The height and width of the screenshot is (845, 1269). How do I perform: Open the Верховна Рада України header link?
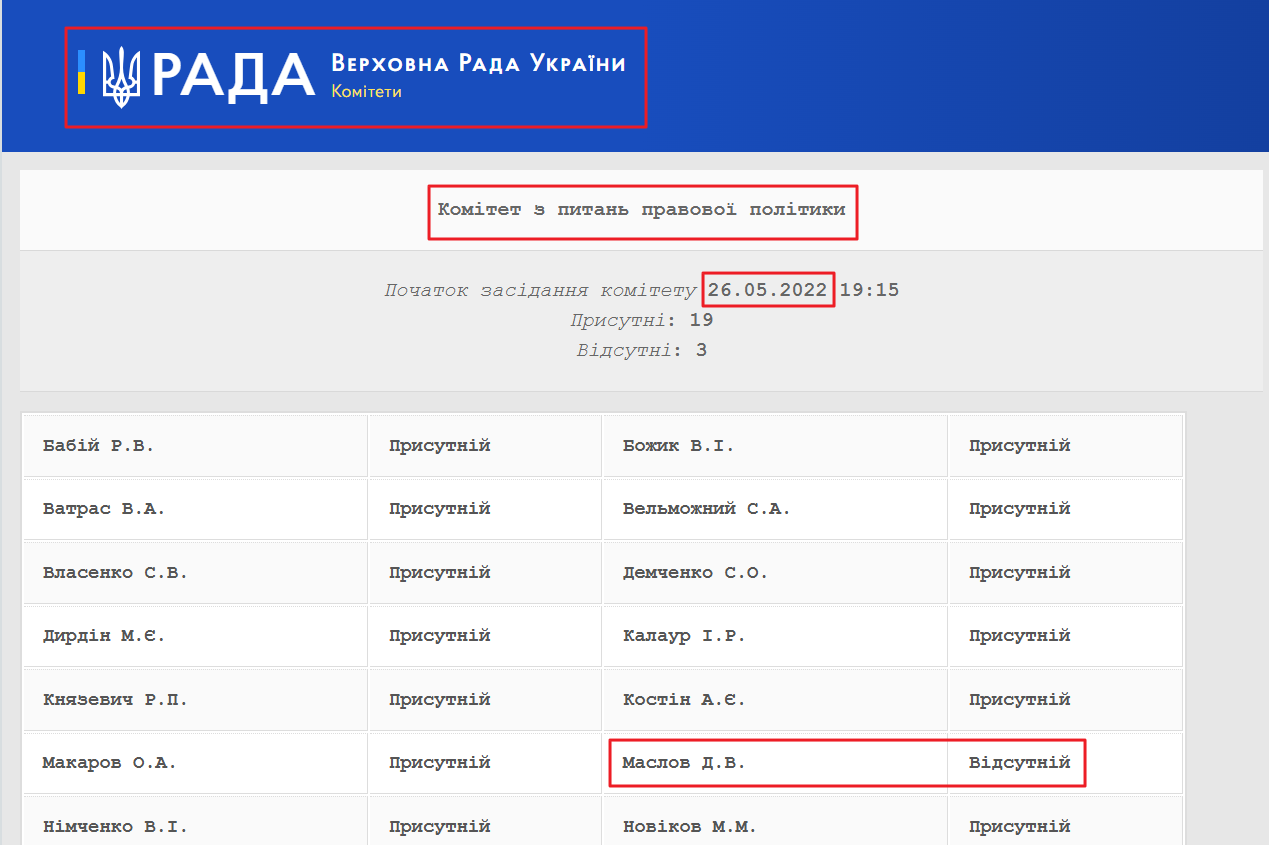478,64
